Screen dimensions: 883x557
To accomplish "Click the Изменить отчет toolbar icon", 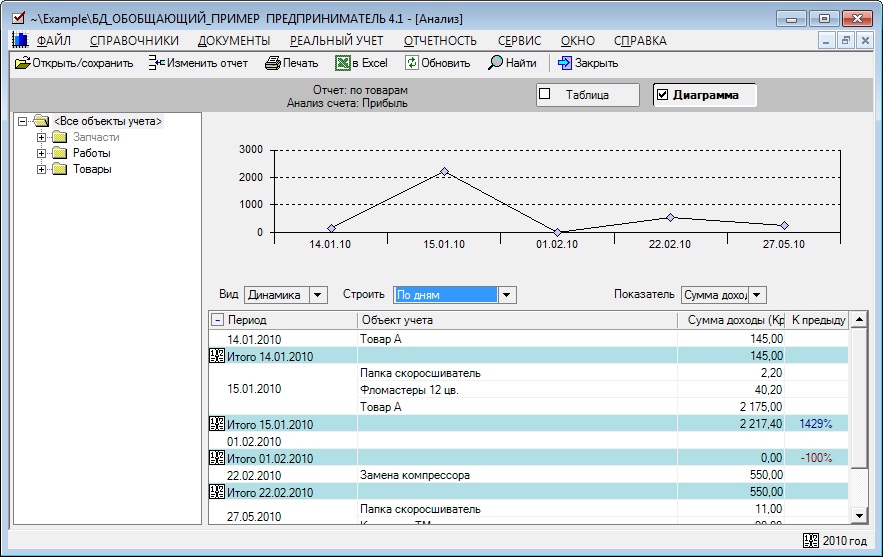I will [x=155, y=63].
